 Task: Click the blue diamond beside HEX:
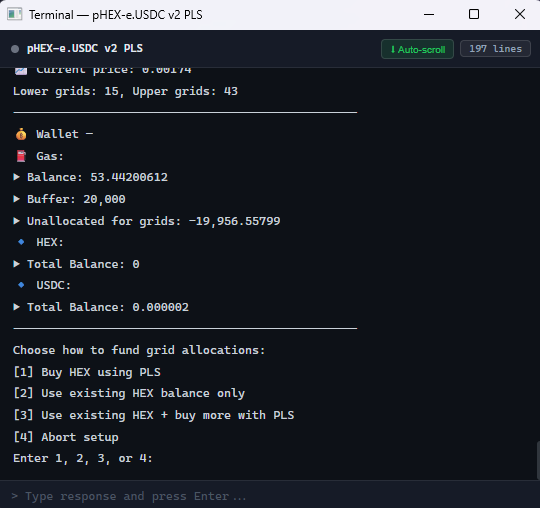click(x=21, y=242)
